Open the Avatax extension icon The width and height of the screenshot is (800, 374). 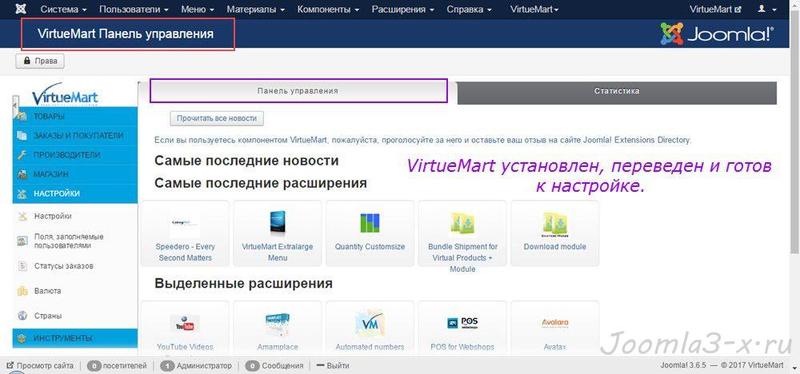click(x=555, y=323)
